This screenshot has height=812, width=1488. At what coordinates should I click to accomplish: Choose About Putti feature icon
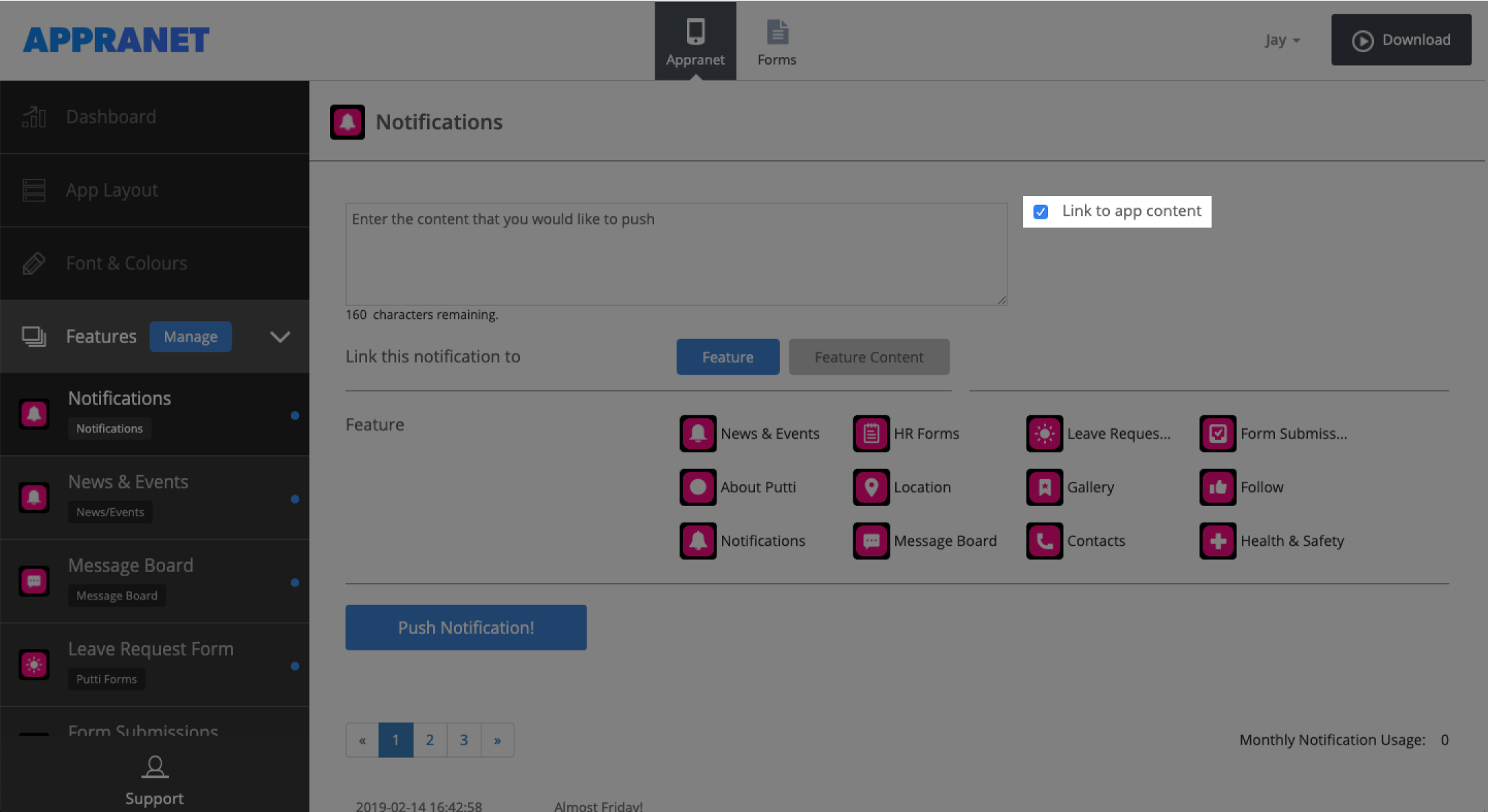point(698,487)
